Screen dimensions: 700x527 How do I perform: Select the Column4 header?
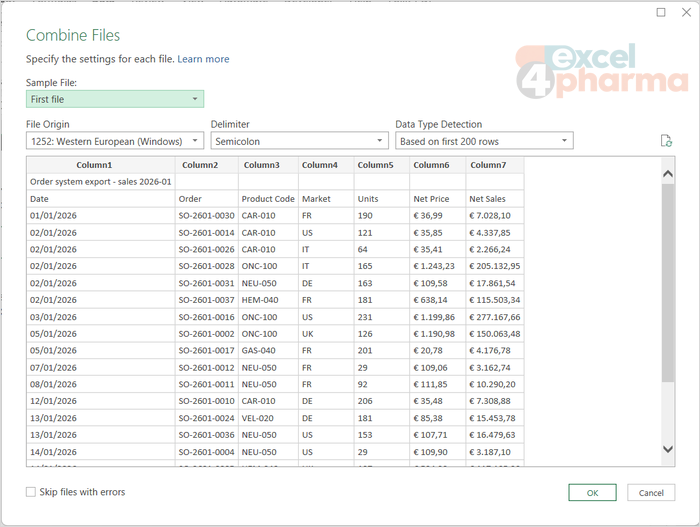326,165
